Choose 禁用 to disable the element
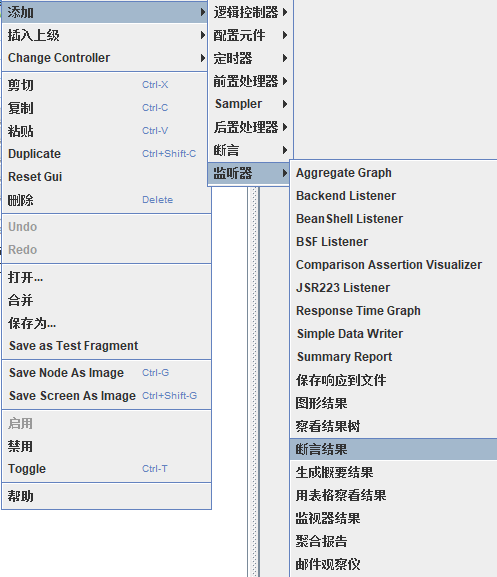 [x=106, y=446]
